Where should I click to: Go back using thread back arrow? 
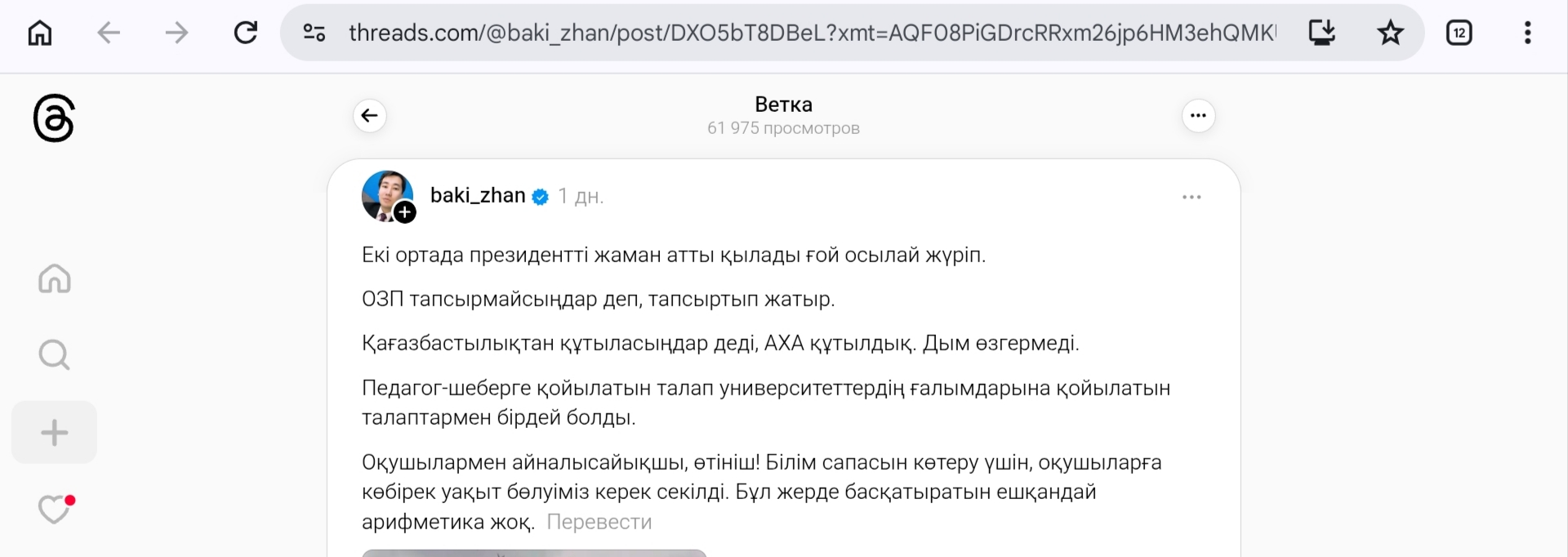(x=370, y=116)
